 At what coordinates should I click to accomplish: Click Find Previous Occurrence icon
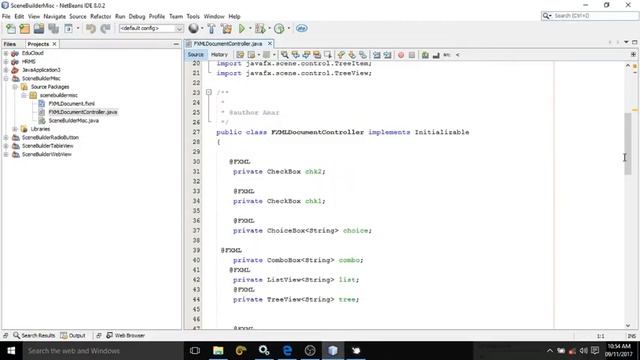[x=296, y=55]
